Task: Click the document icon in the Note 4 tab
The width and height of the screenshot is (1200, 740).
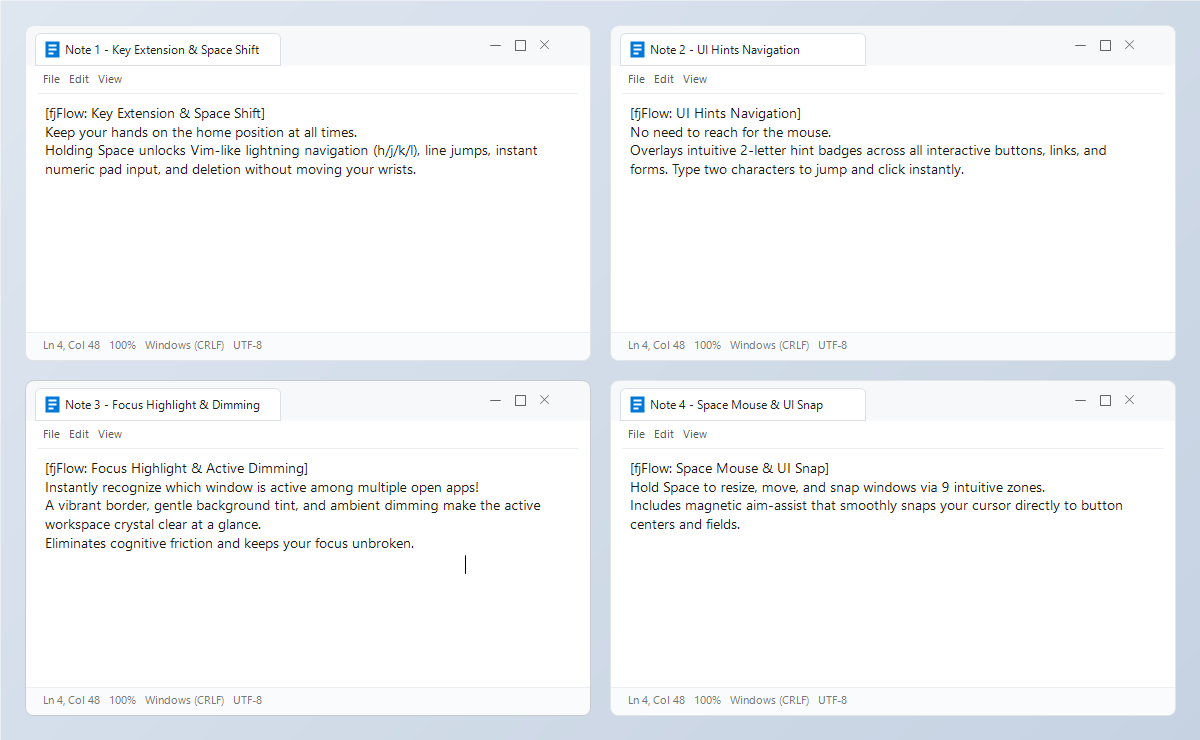Action: pyautogui.click(x=638, y=405)
